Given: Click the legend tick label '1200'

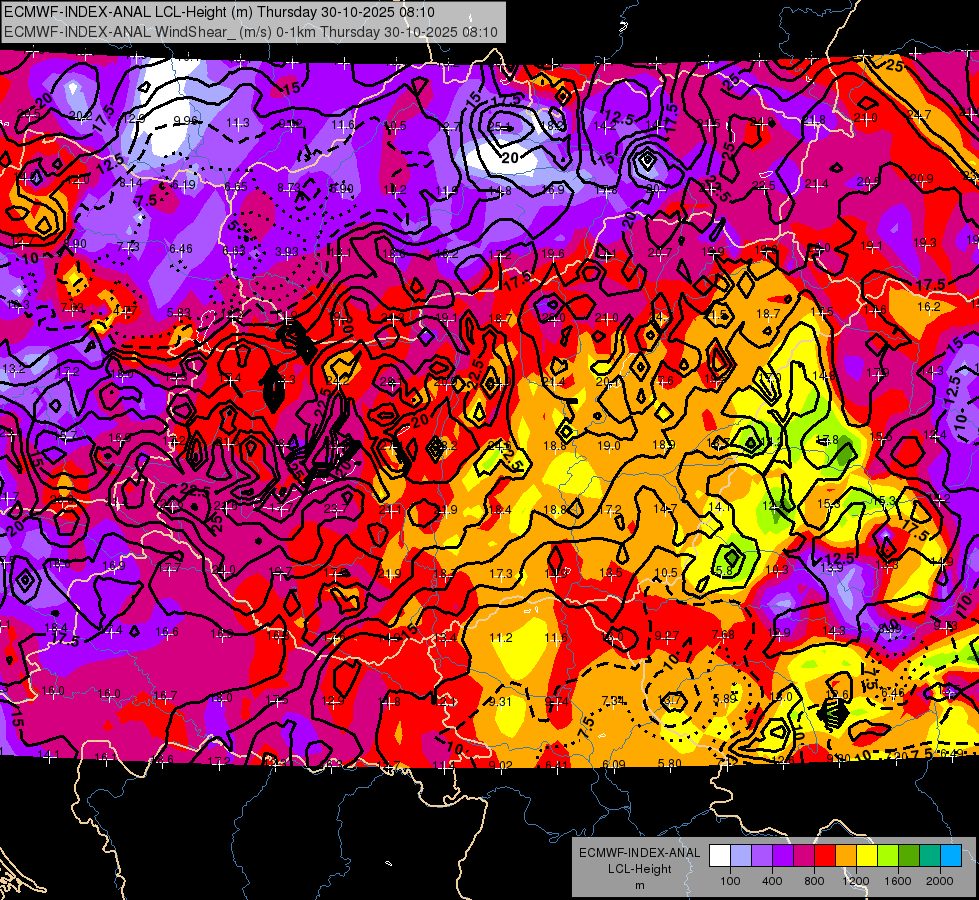Looking at the screenshot, I should click(856, 881).
